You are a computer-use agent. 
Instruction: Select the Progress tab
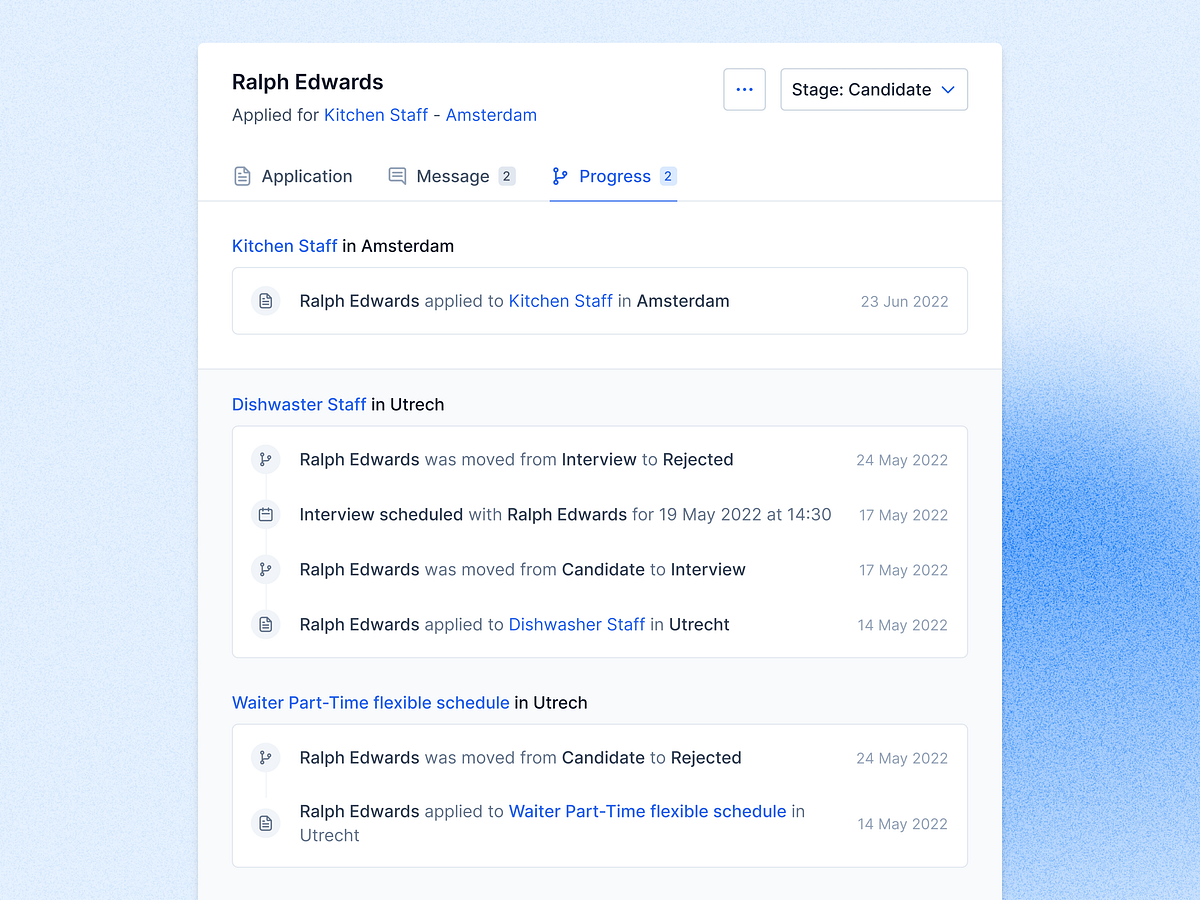[x=614, y=176]
